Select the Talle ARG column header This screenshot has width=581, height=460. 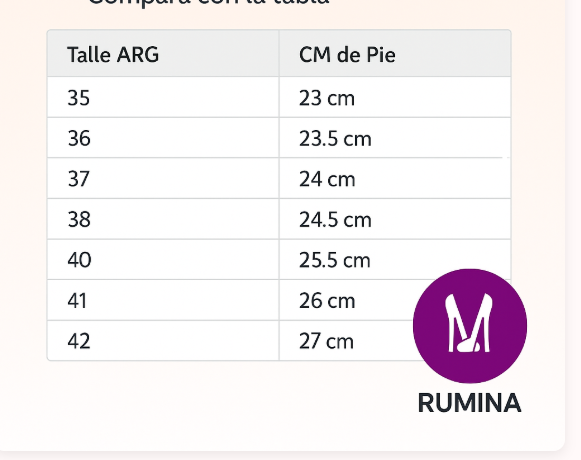pyautogui.click(x=163, y=53)
